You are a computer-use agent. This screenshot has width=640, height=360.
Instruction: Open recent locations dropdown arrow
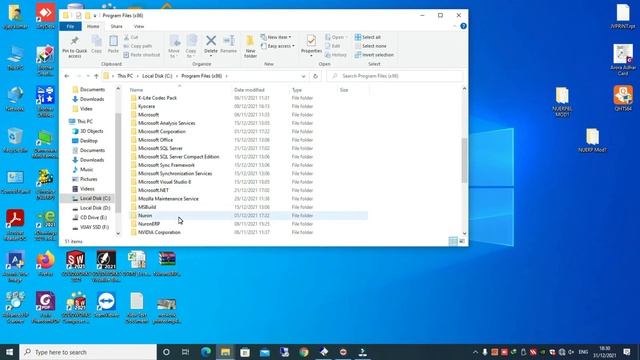[x=88, y=76]
